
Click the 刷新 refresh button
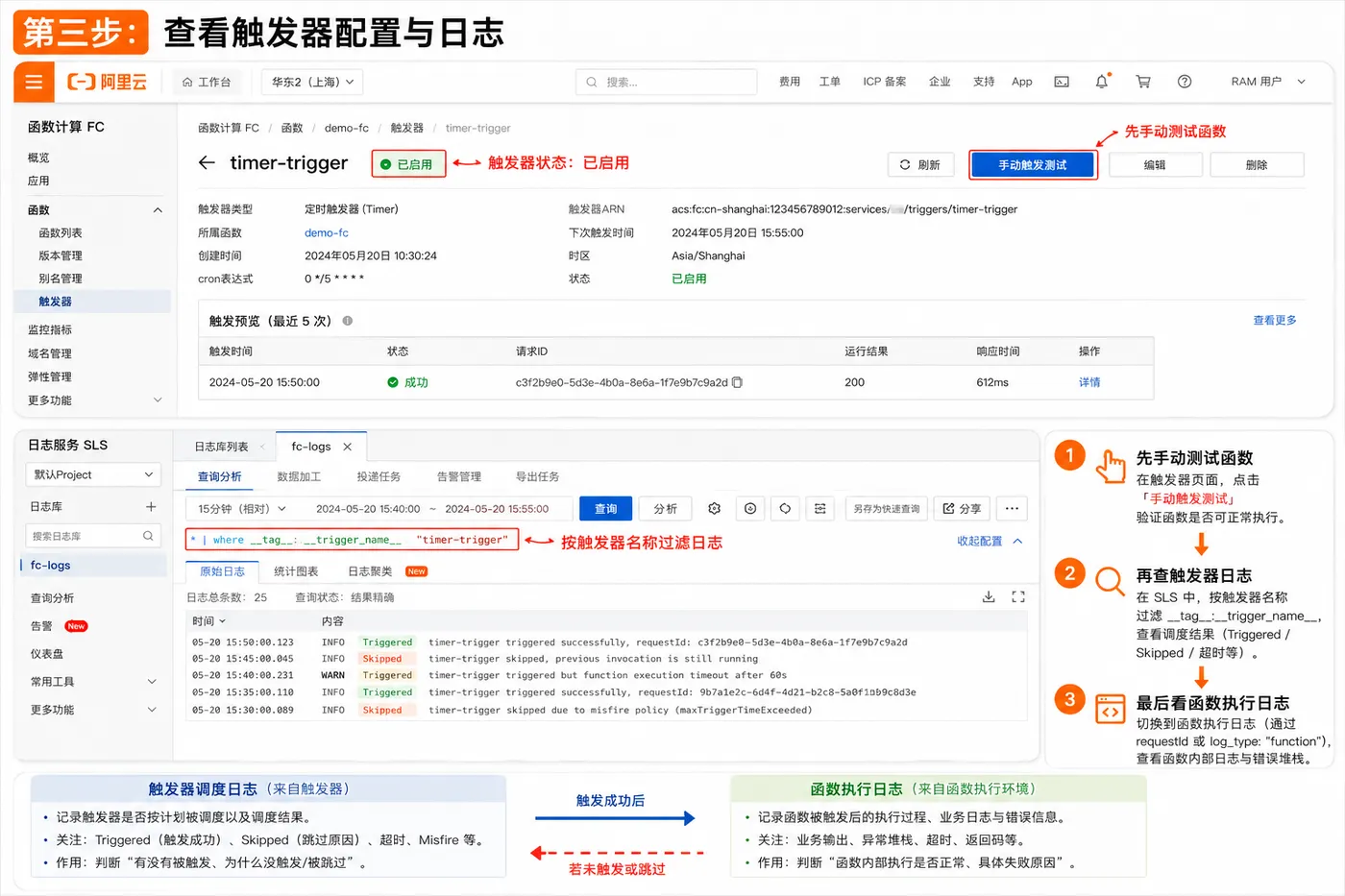920,165
